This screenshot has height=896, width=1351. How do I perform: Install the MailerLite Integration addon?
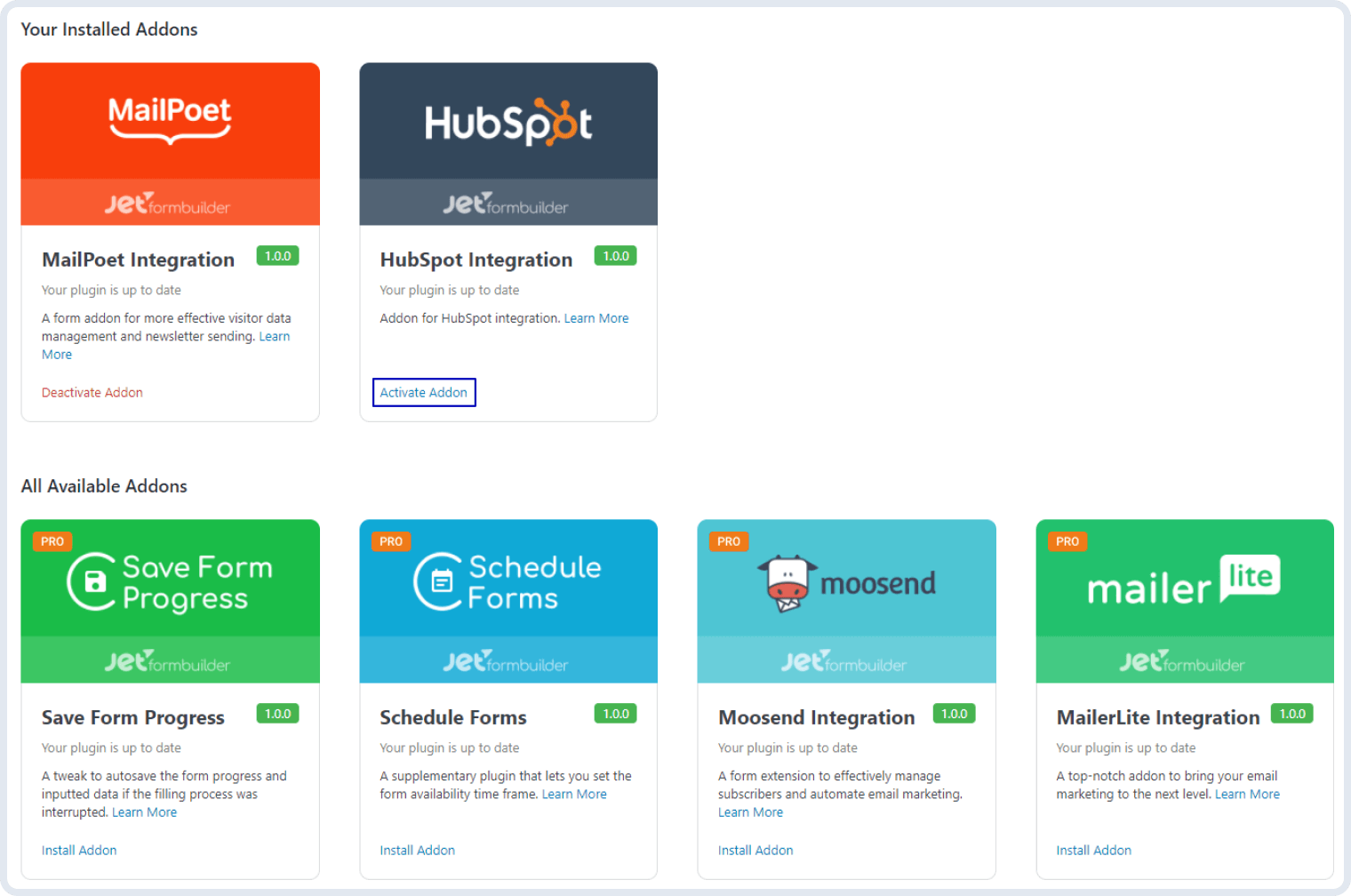click(x=1094, y=850)
